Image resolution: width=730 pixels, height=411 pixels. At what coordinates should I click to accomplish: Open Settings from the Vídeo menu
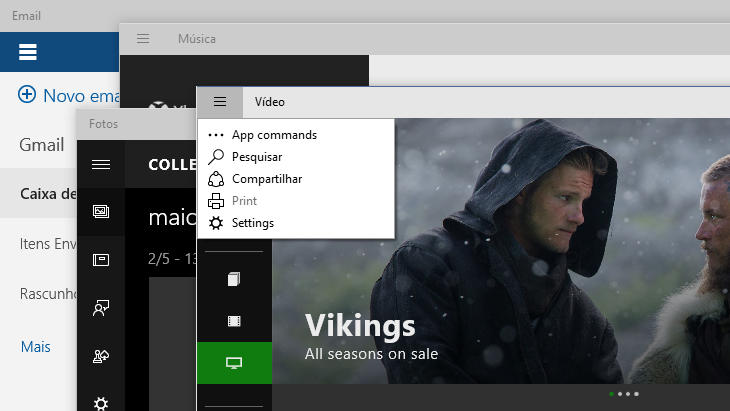coord(252,223)
